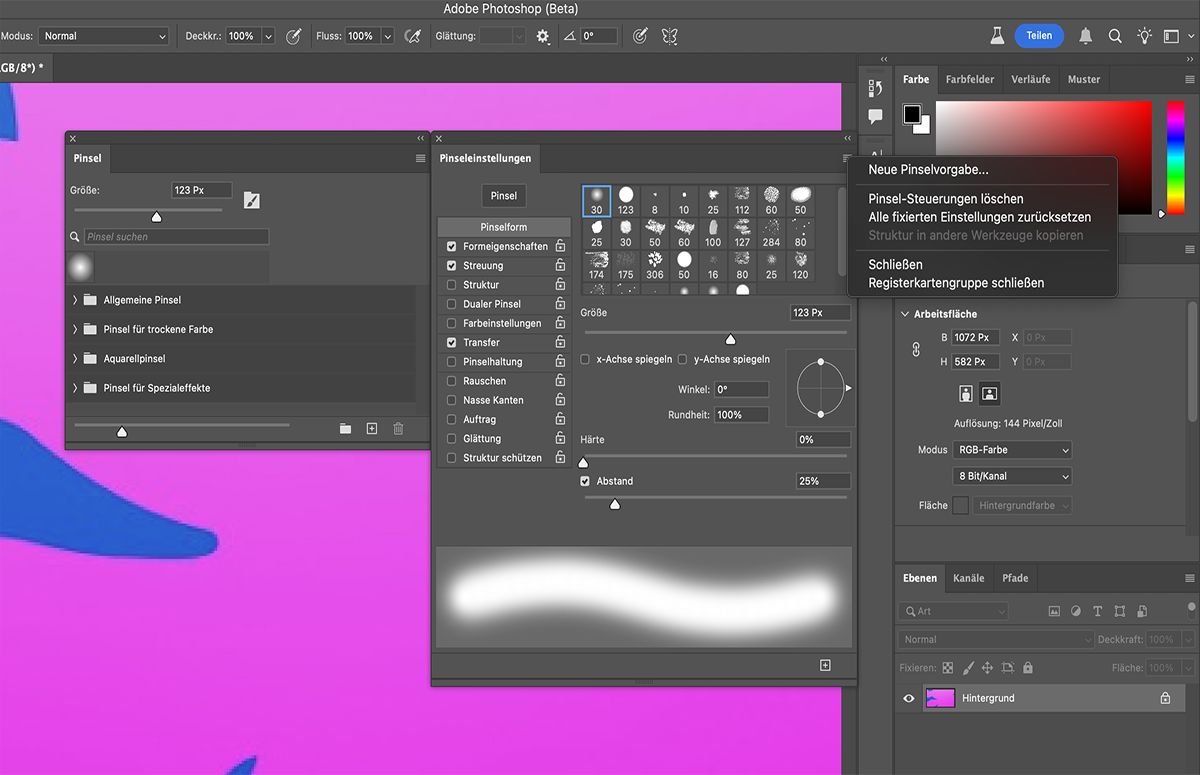Hide the Hintergrund layer via eye icon
This screenshot has width=1200, height=775.
(x=909, y=699)
